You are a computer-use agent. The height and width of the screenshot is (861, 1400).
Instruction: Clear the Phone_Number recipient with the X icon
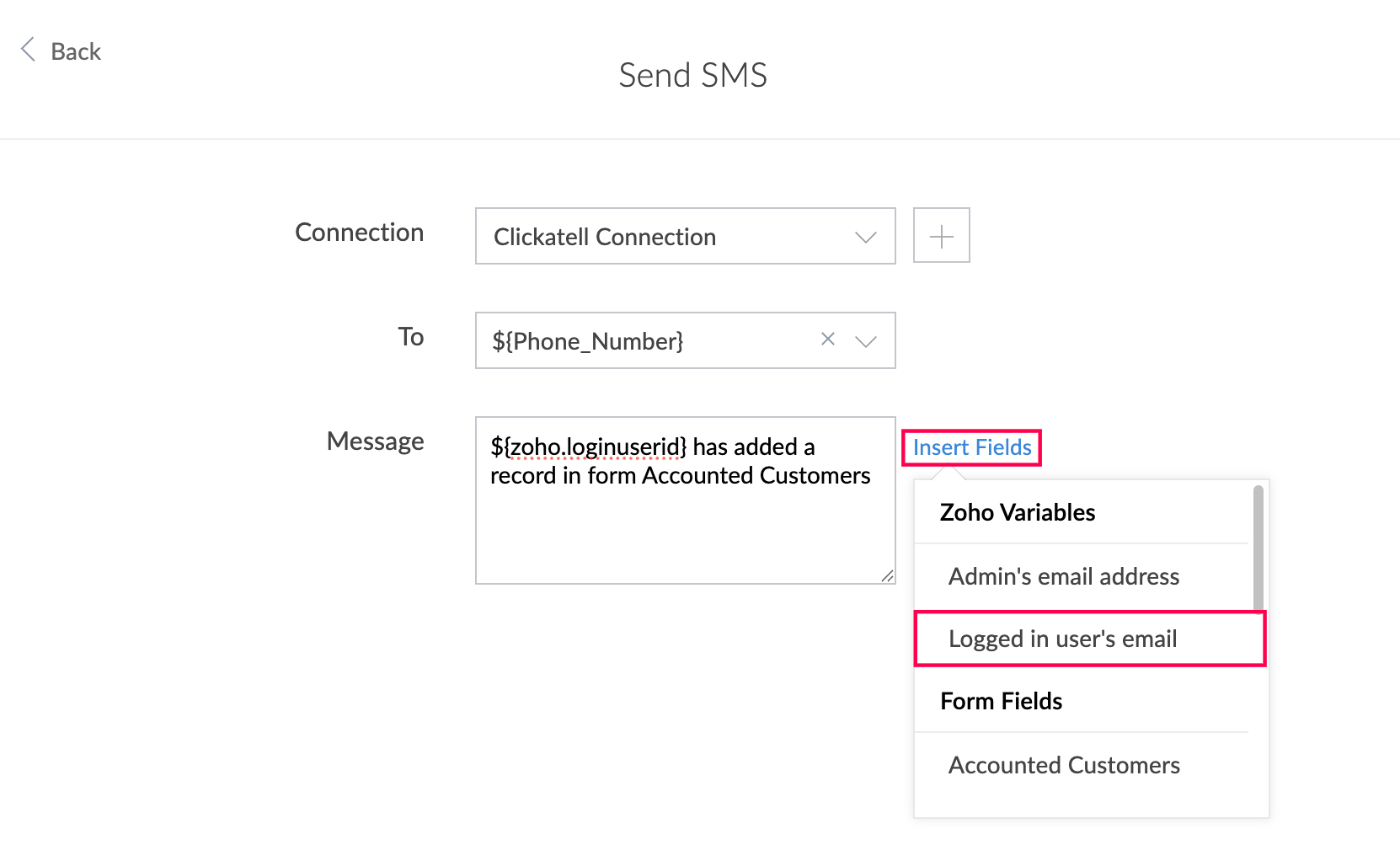point(828,339)
